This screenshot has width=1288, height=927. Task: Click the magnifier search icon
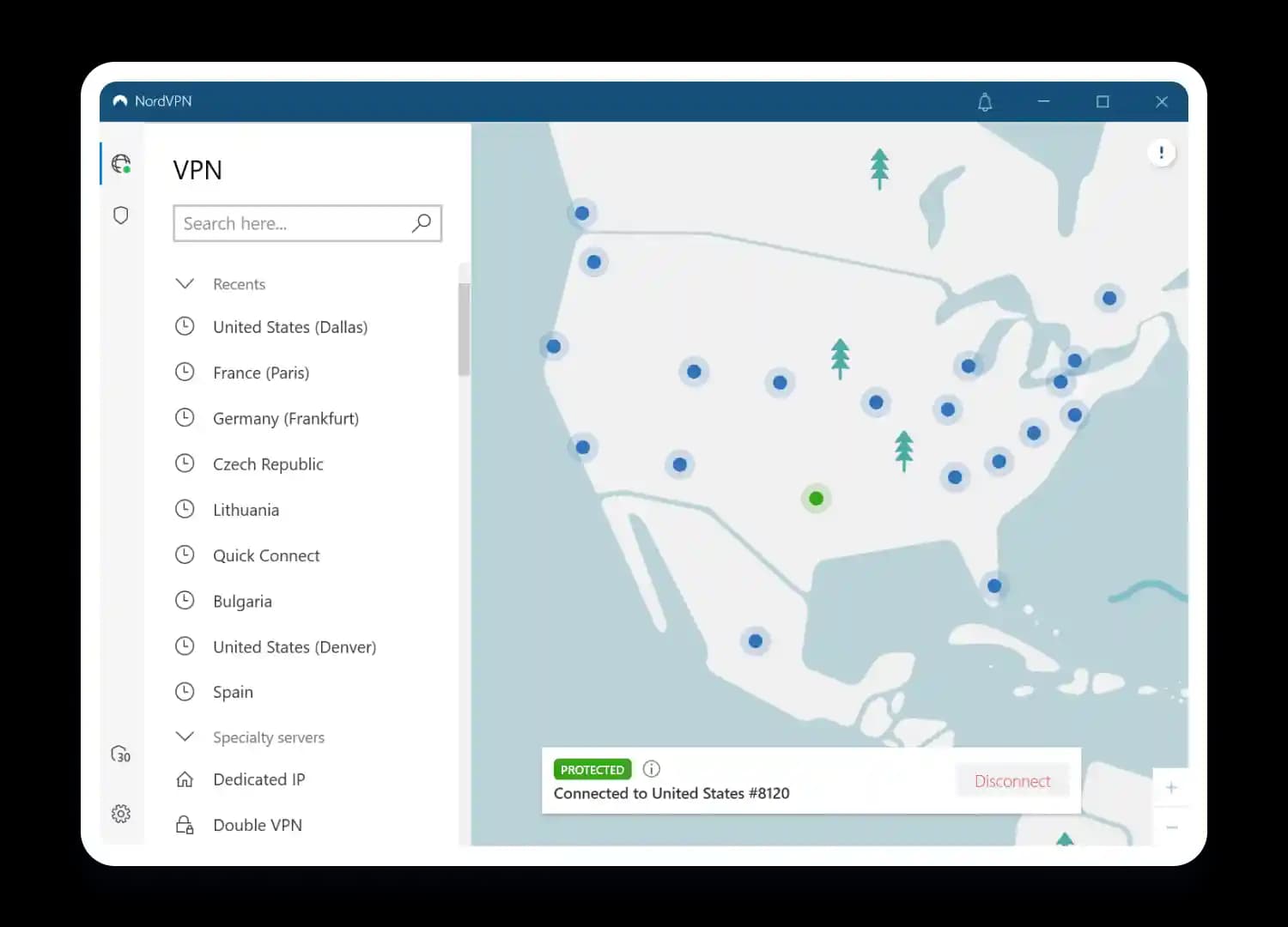421,223
